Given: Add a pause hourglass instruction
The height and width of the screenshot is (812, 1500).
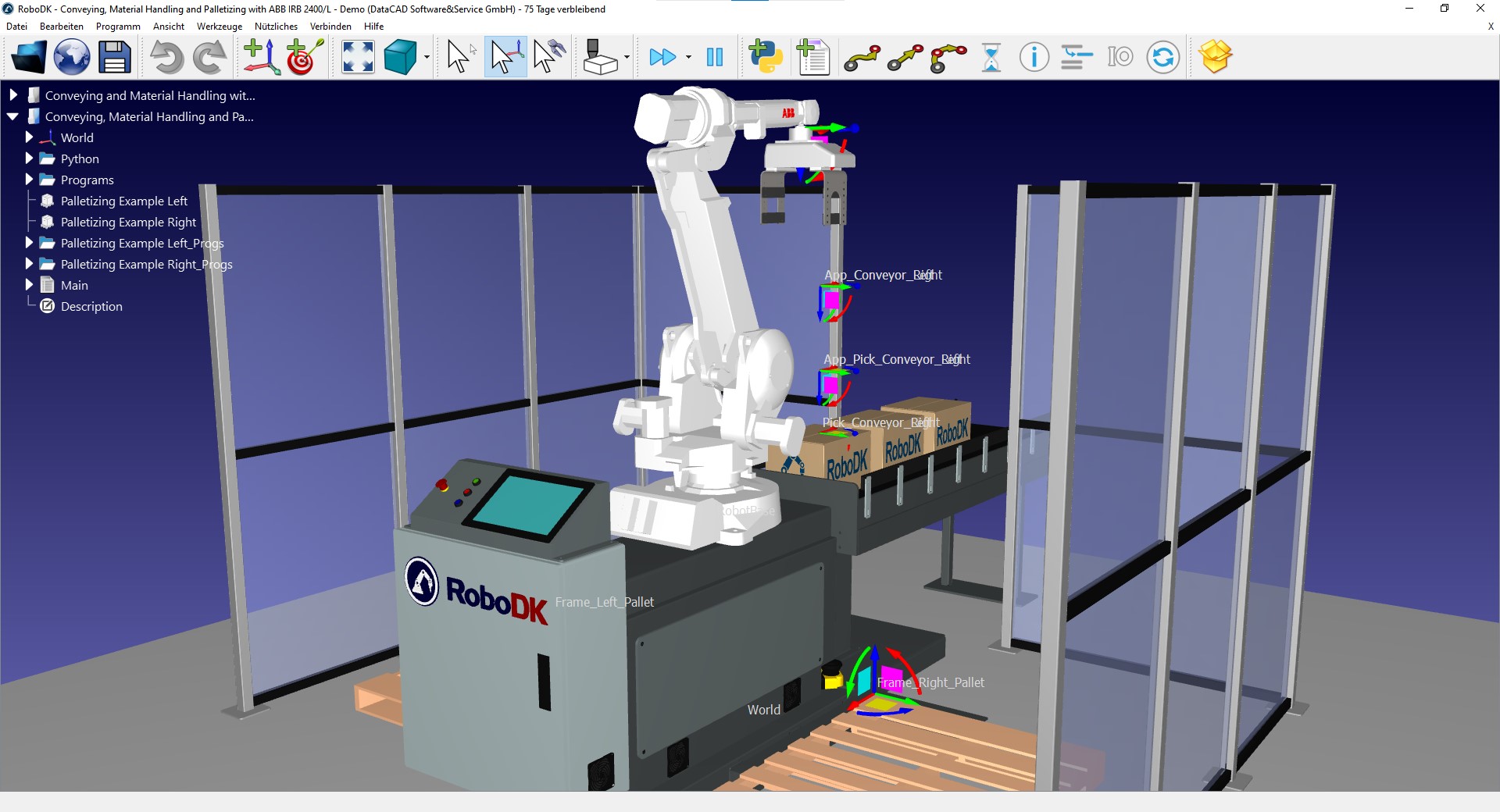Looking at the screenshot, I should point(991,57).
